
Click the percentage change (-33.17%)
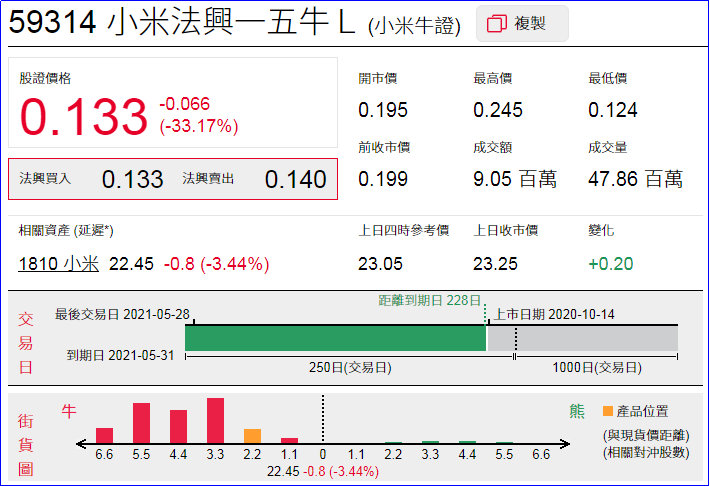(198, 126)
